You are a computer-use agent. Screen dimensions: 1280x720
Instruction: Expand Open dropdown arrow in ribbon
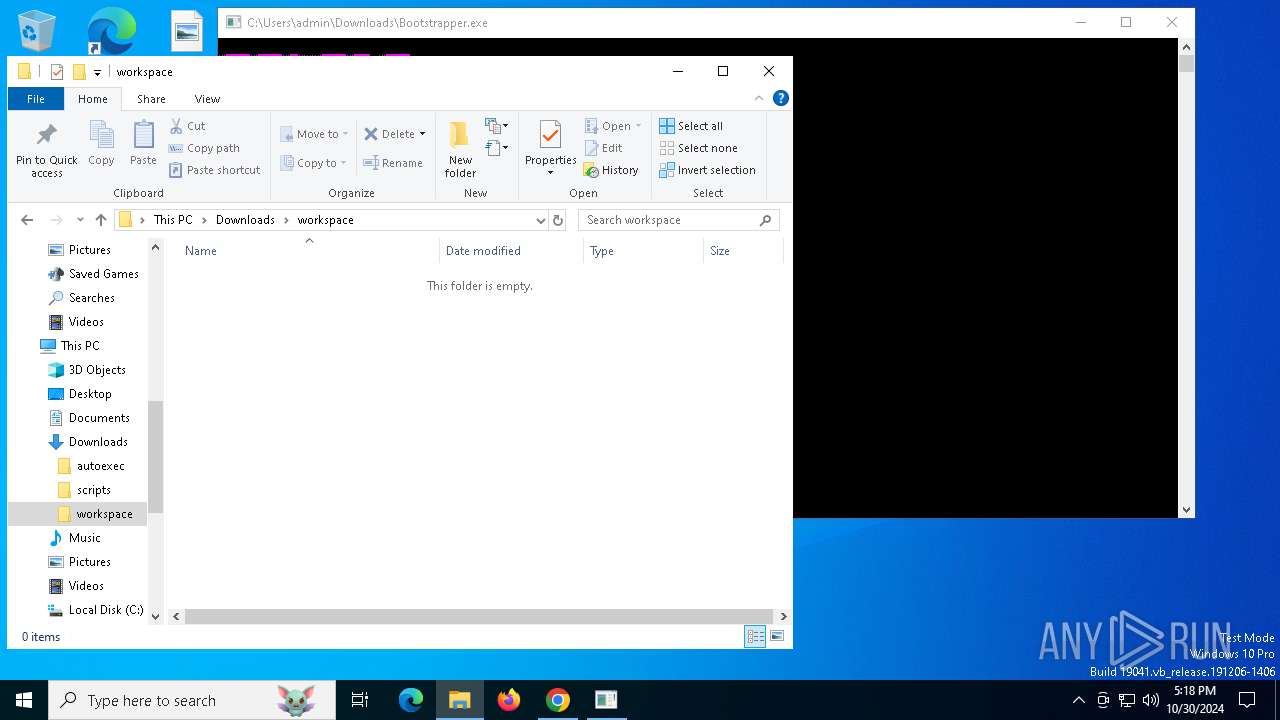click(638, 126)
